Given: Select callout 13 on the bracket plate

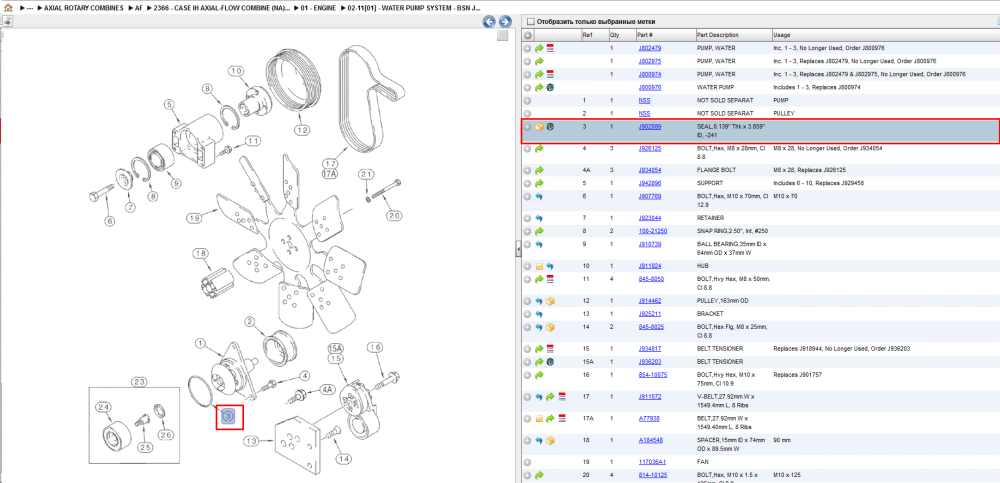Looking at the screenshot, I should tap(252, 441).
